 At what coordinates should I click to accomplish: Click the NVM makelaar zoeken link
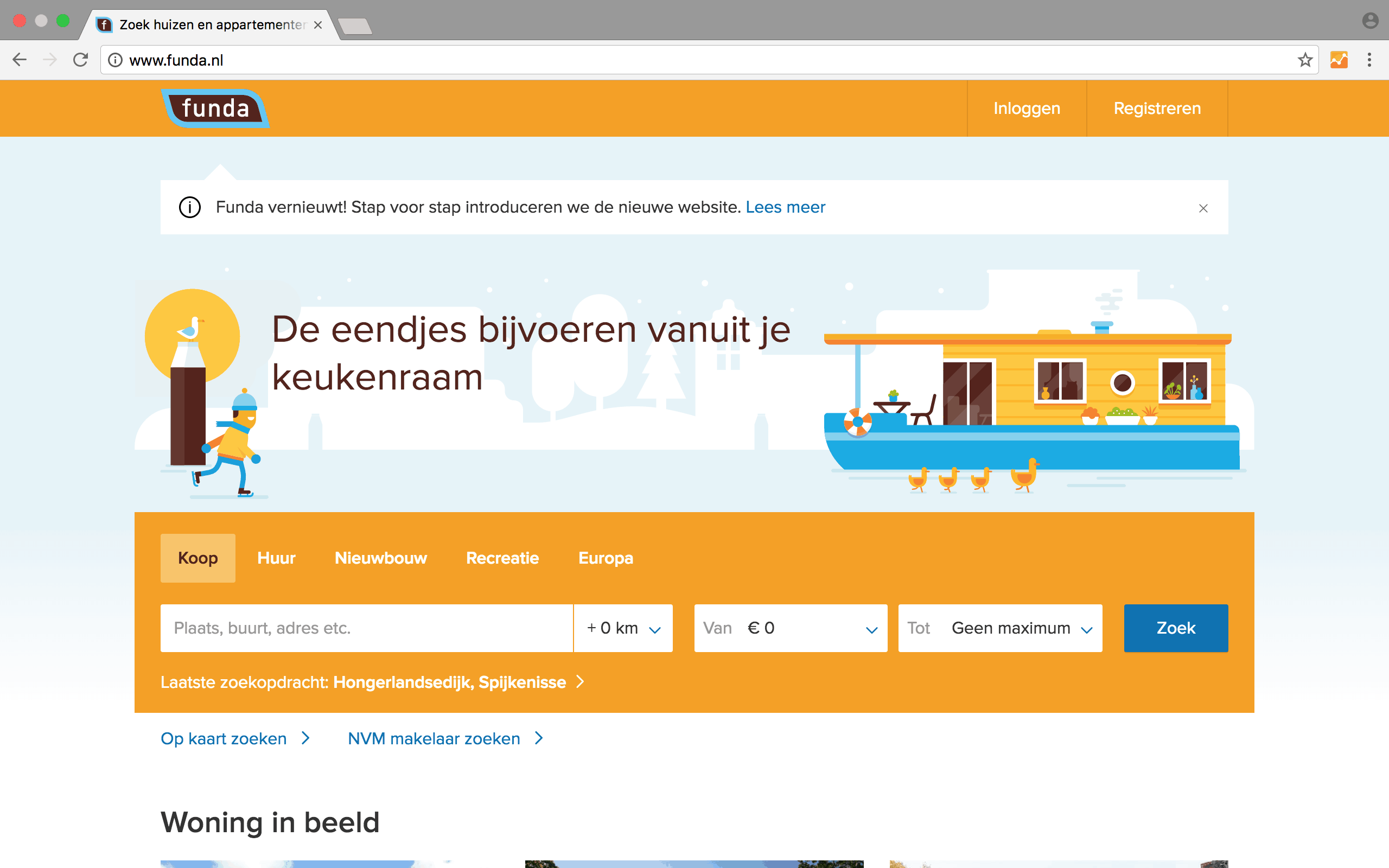point(434,738)
